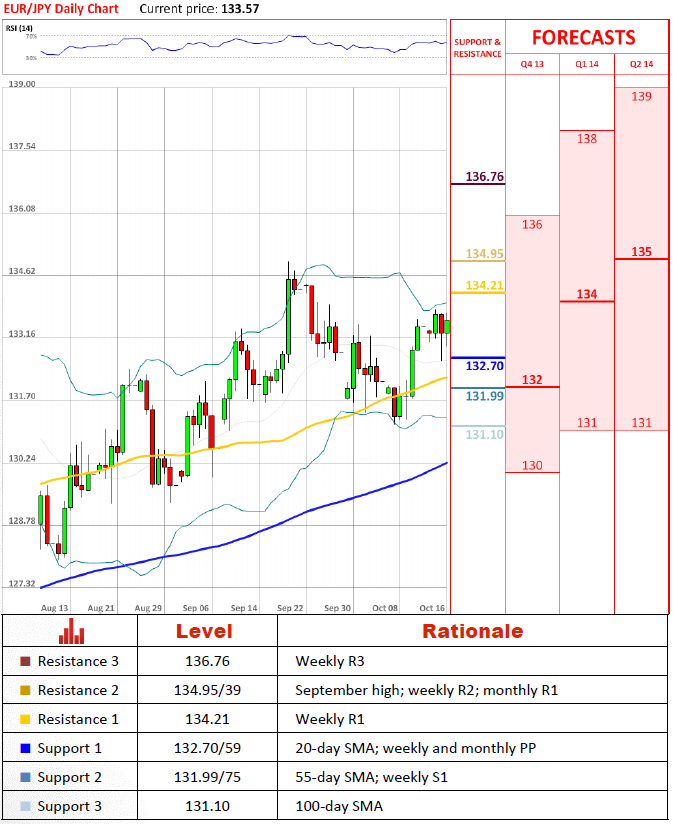Click the 136.76 level marker beside the chart

[x=484, y=177]
